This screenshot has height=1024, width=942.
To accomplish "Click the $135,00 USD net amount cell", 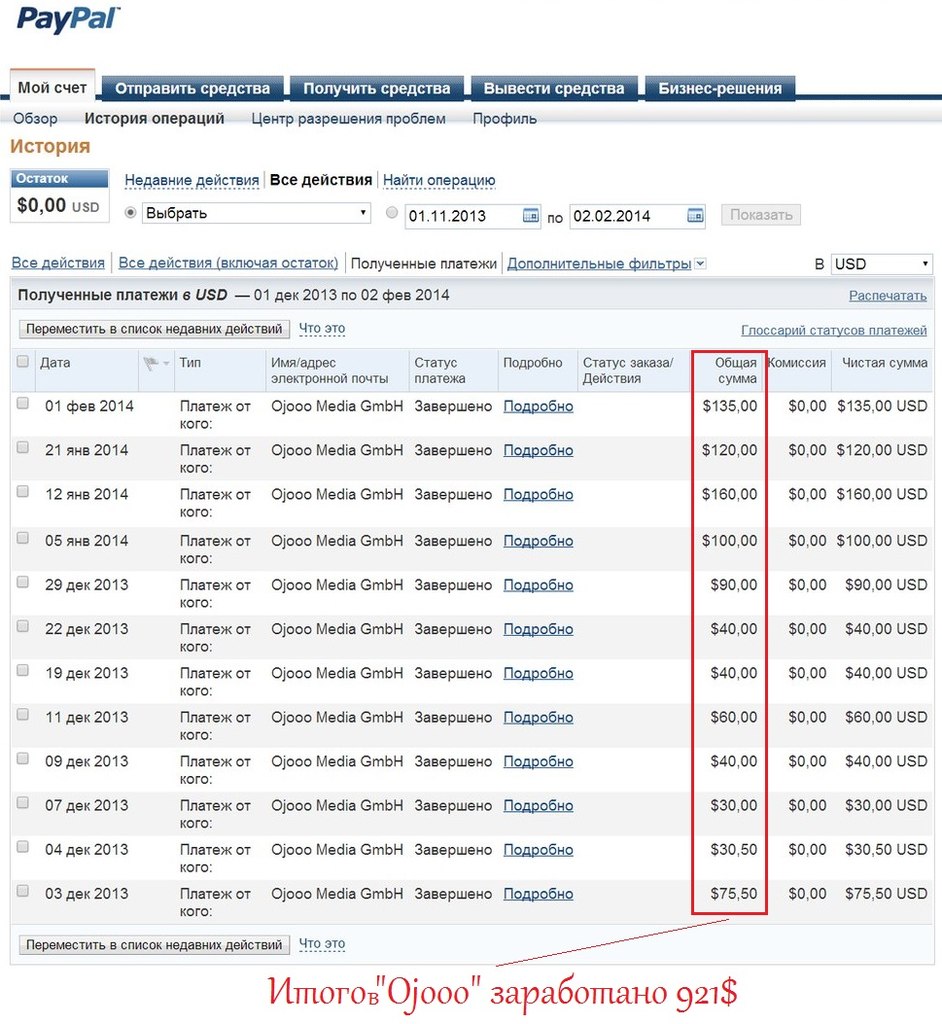I will pyautogui.click(x=882, y=406).
